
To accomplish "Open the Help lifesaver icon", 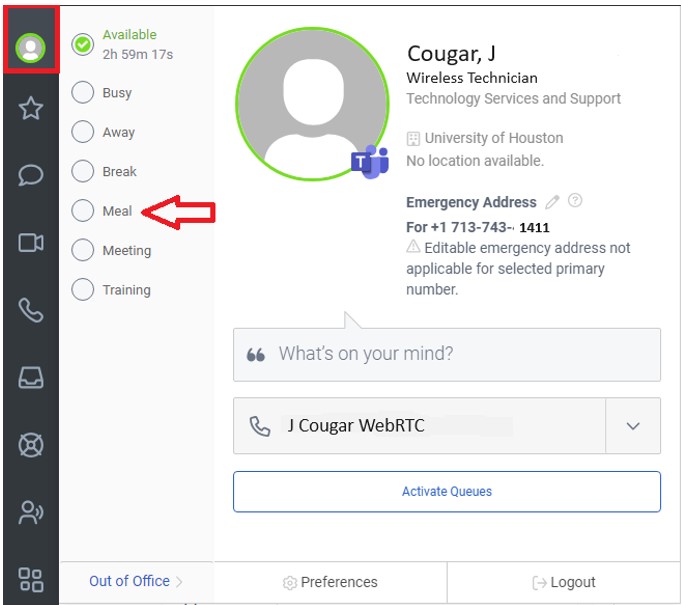I will tap(31, 445).
